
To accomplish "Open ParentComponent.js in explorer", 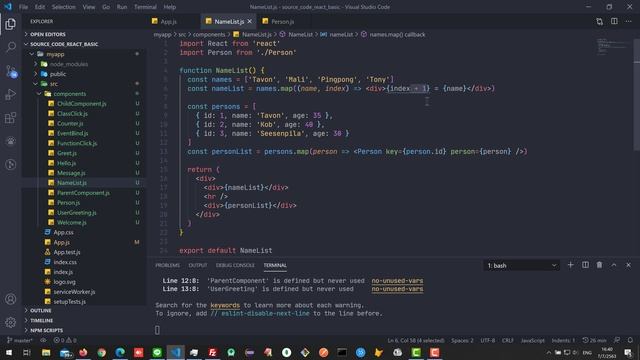I will (x=83, y=193).
